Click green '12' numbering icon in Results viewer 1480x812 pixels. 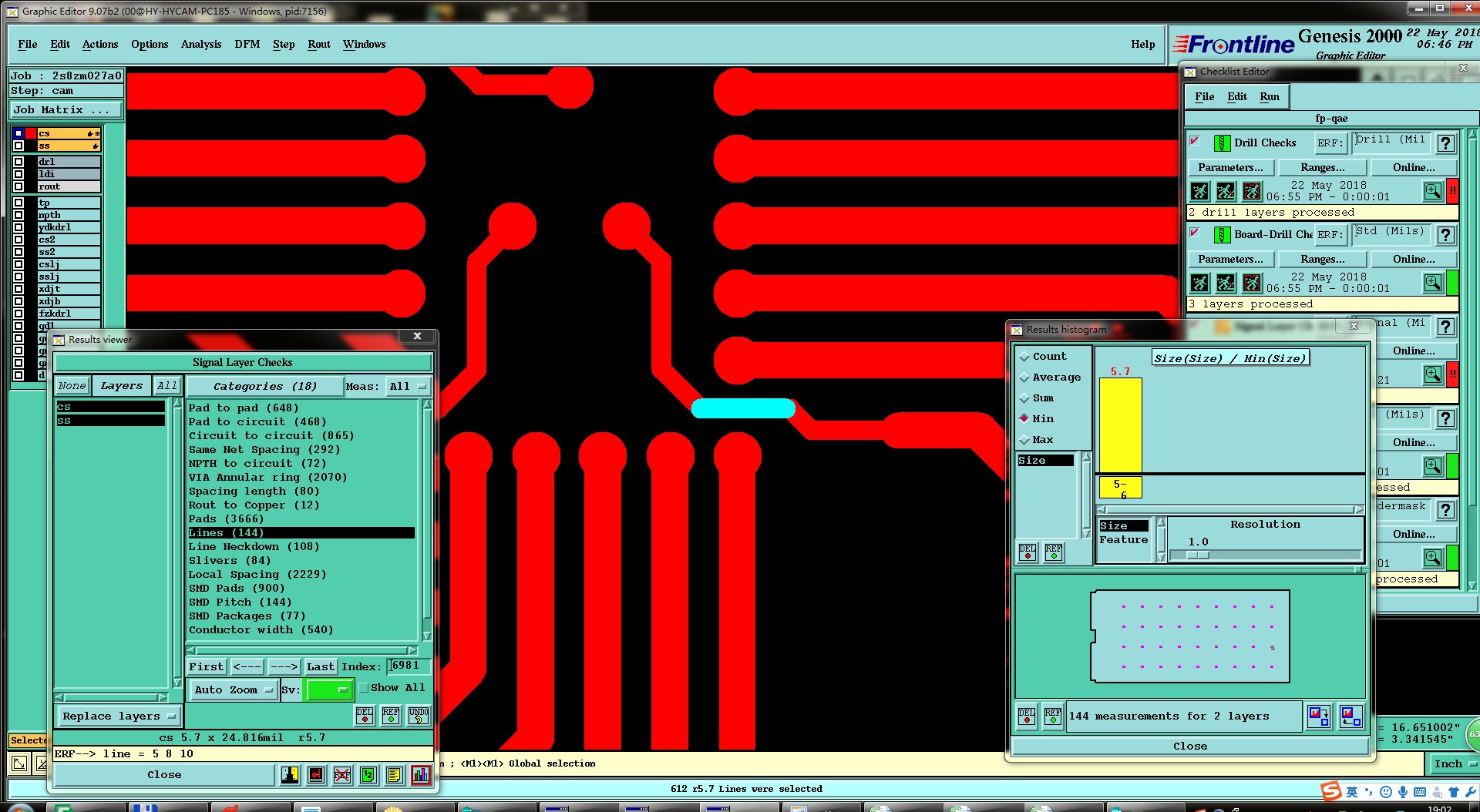coord(368,775)
